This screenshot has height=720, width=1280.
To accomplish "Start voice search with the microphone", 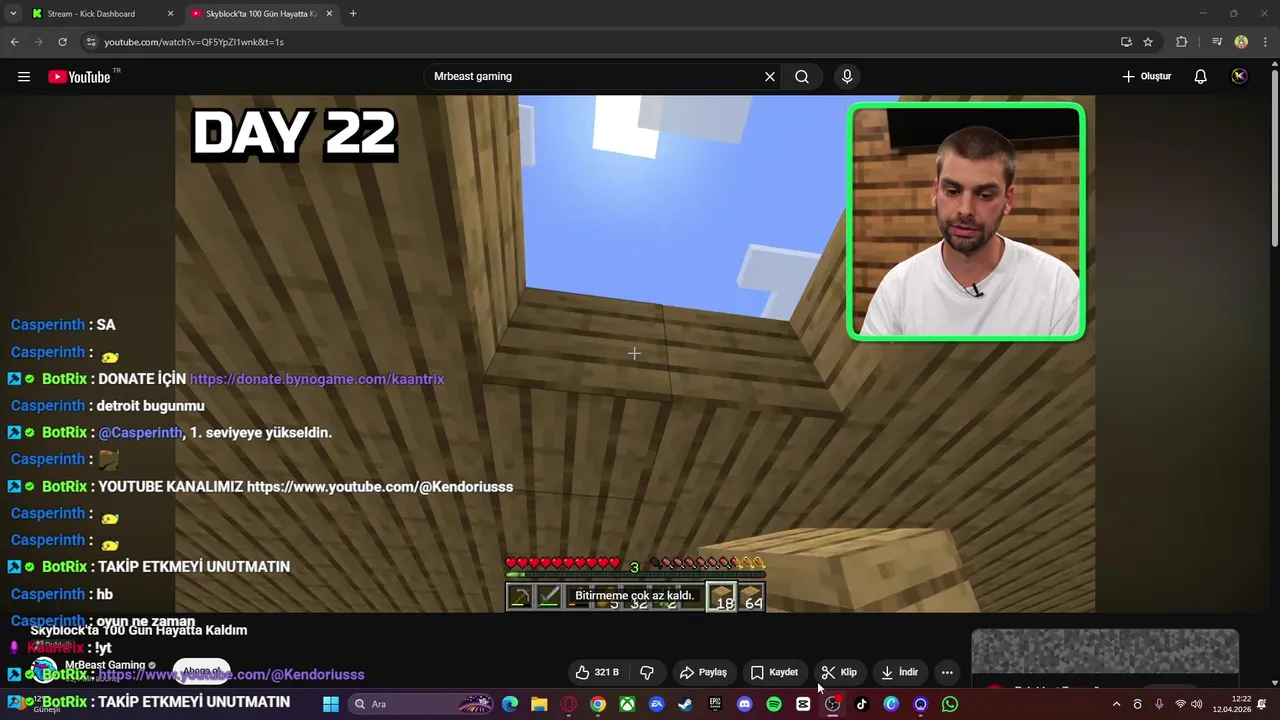I will coord(847,77).
